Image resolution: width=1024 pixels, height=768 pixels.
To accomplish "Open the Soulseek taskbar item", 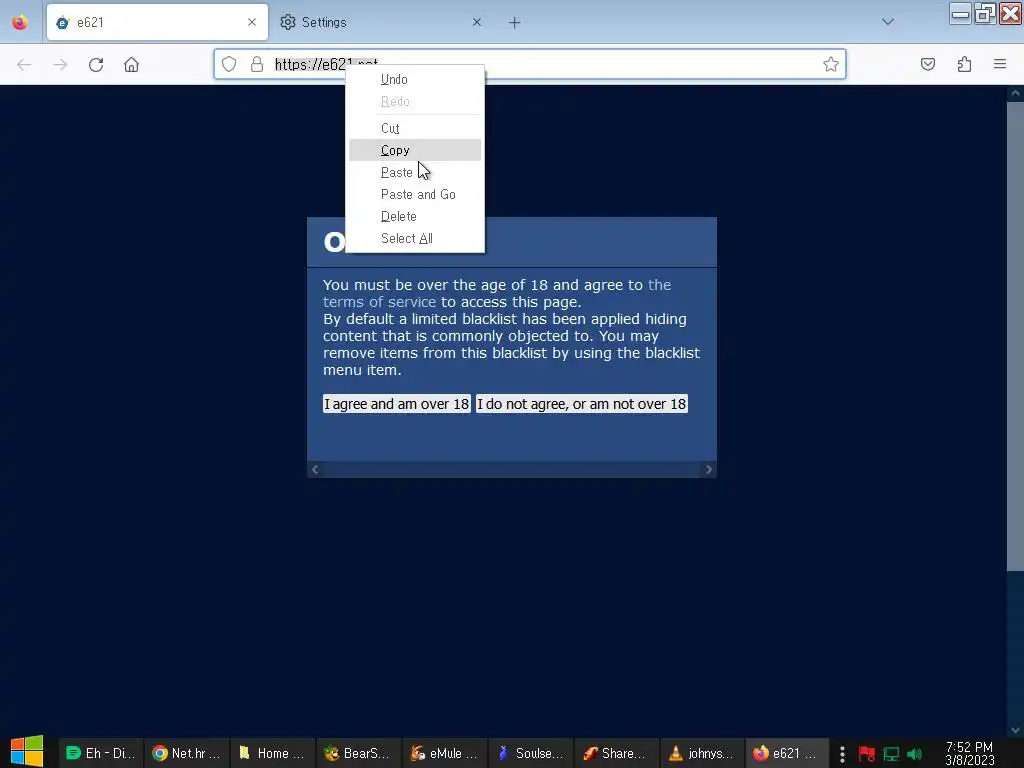I will 530,753.
